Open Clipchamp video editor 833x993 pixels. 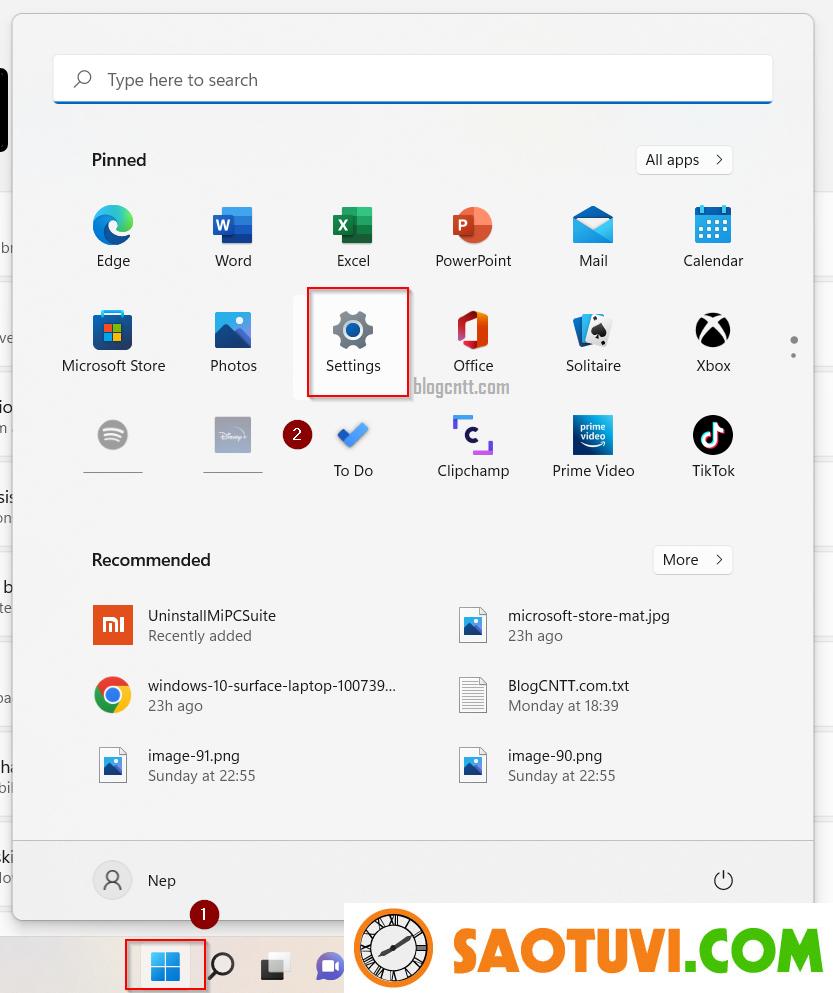pyautogui.click(x=473, y=447)
